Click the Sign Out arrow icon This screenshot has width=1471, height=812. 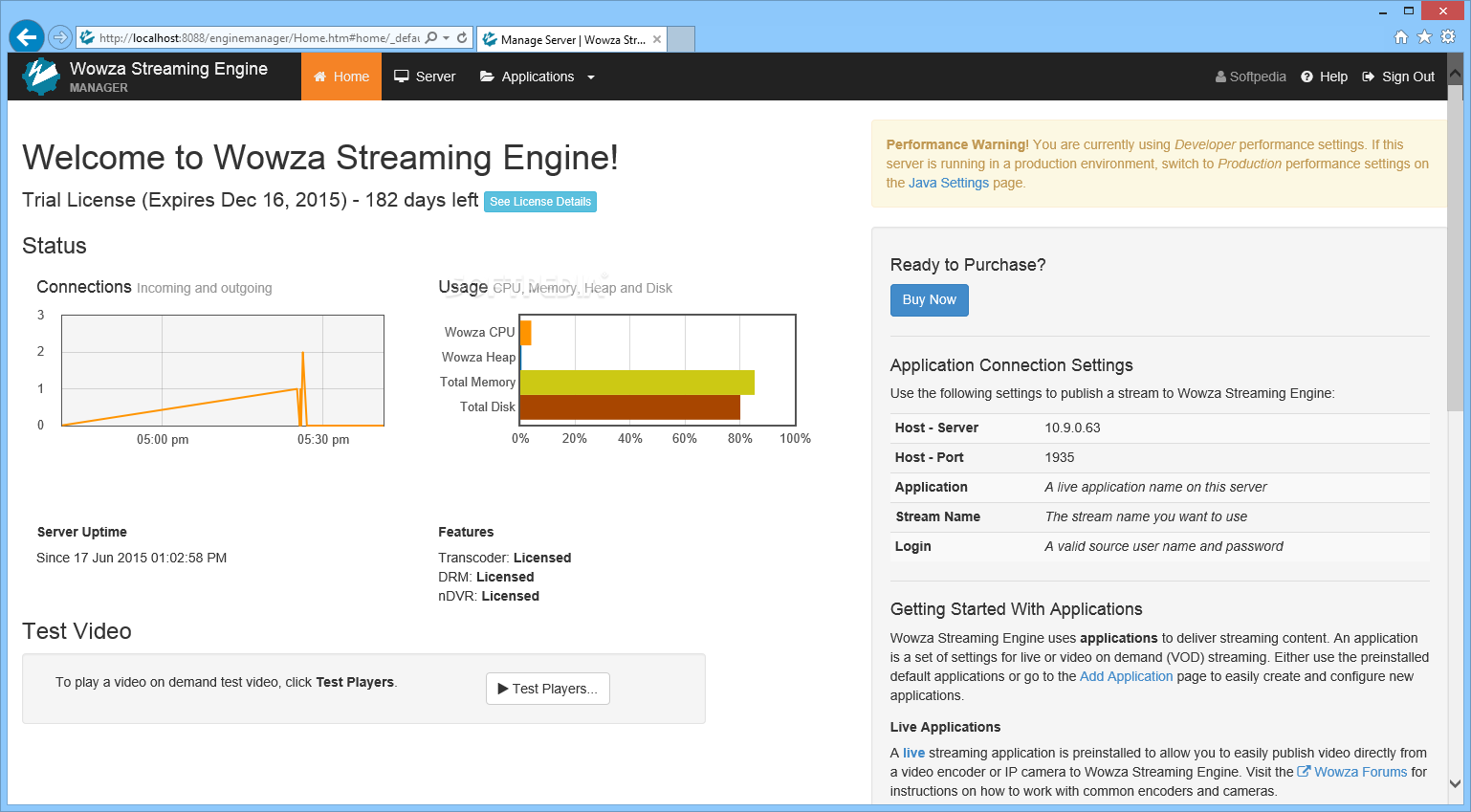1367,77
